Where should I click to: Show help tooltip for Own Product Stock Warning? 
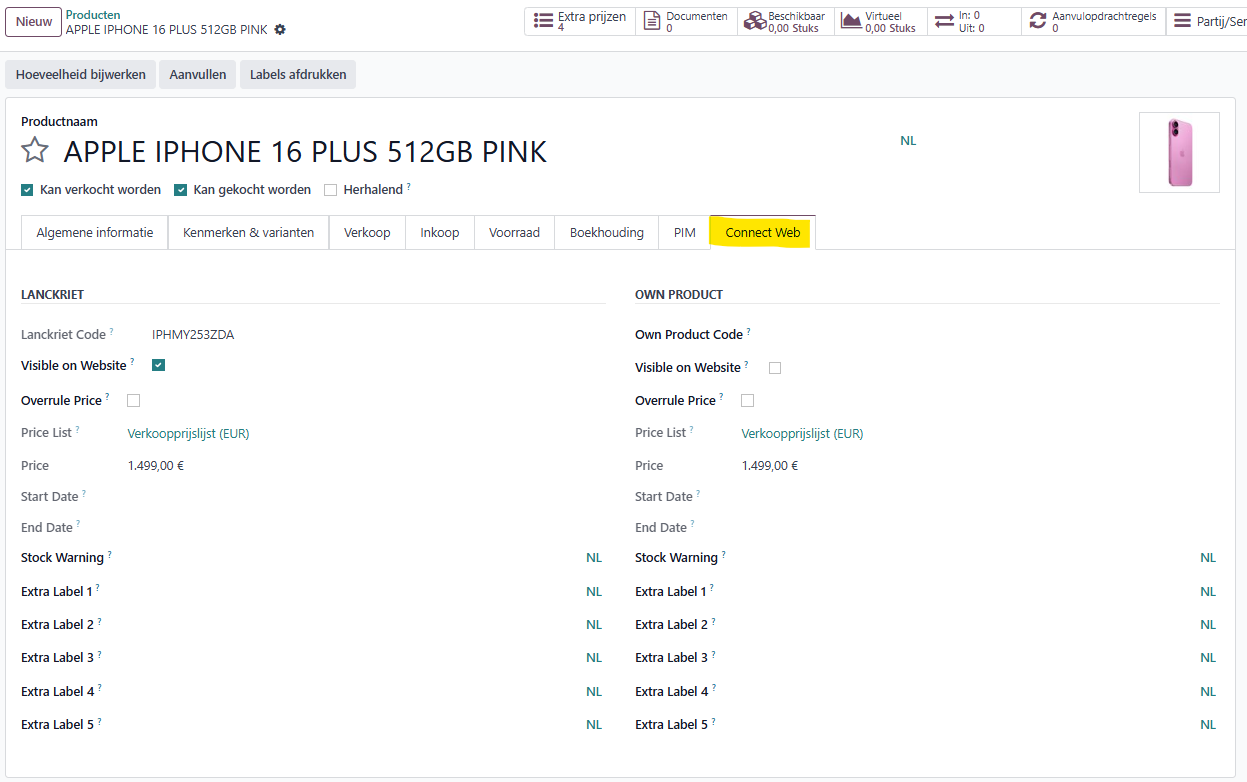click(723, 554)
